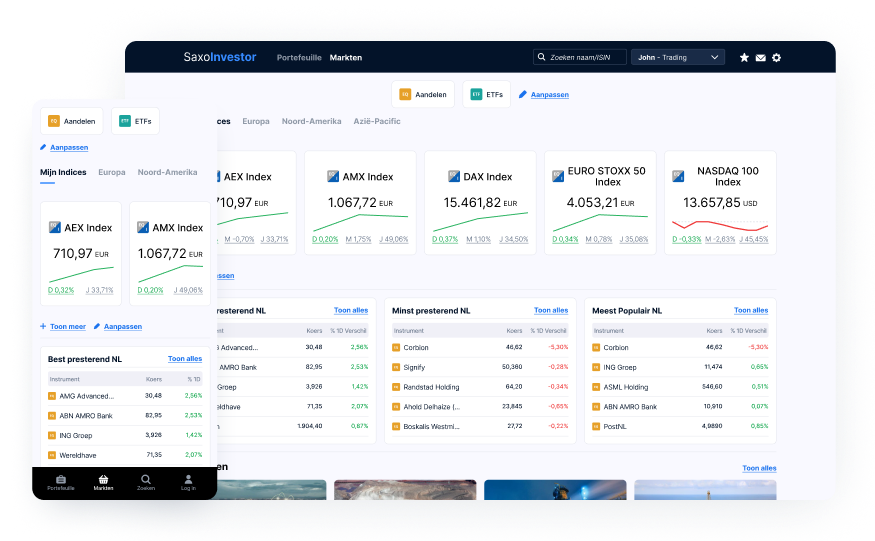Select the Randstad Holding row
Viewport: 875px width, 541px height.
click(x=480, y=387)
